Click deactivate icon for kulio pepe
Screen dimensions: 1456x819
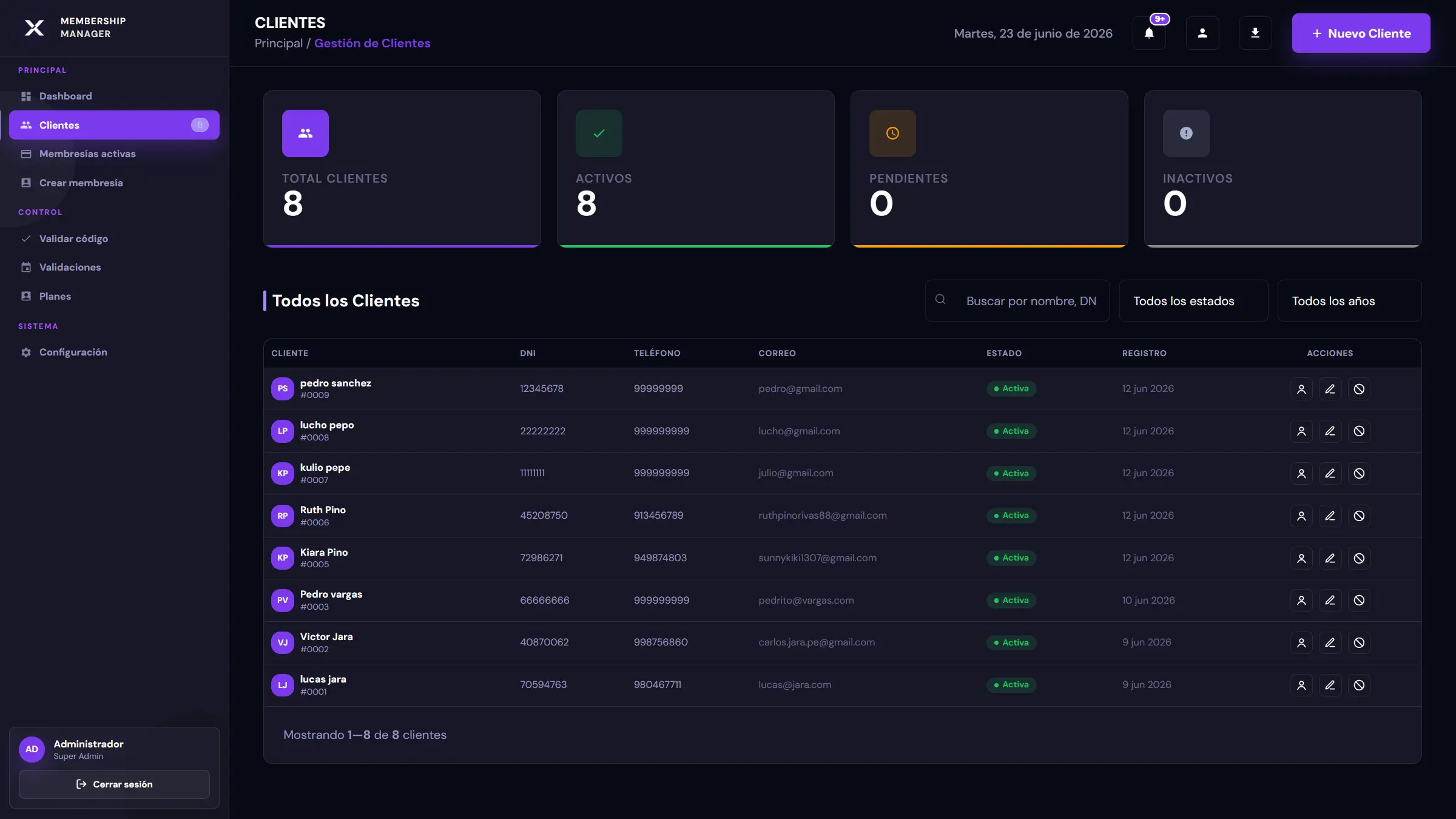[x=1359, y=473]
